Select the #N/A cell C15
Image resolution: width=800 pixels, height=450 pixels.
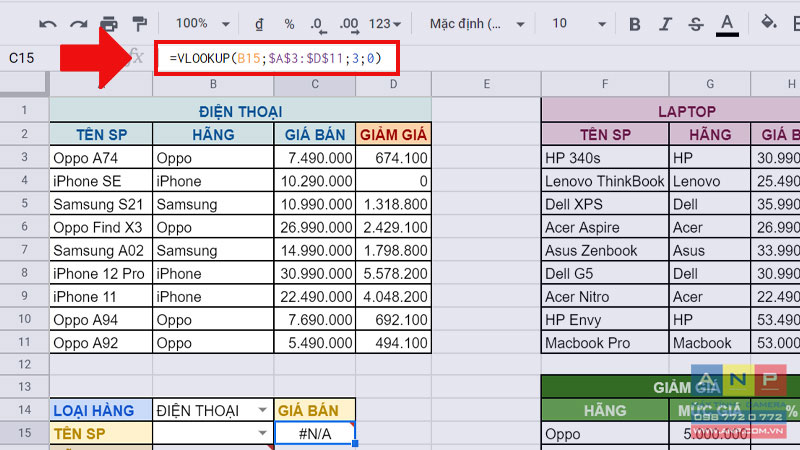tap(315, 433)
